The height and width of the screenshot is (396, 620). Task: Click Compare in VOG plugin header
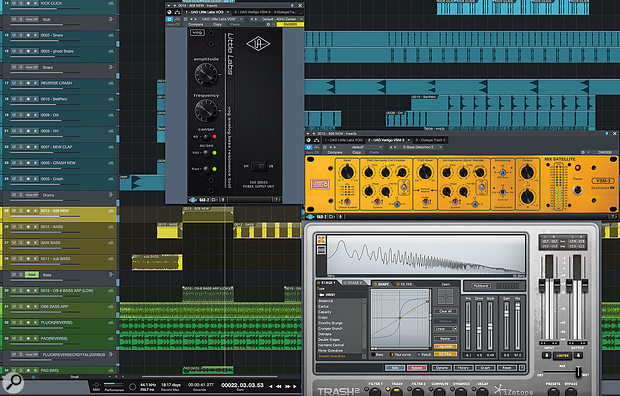[x=195, y=25]
